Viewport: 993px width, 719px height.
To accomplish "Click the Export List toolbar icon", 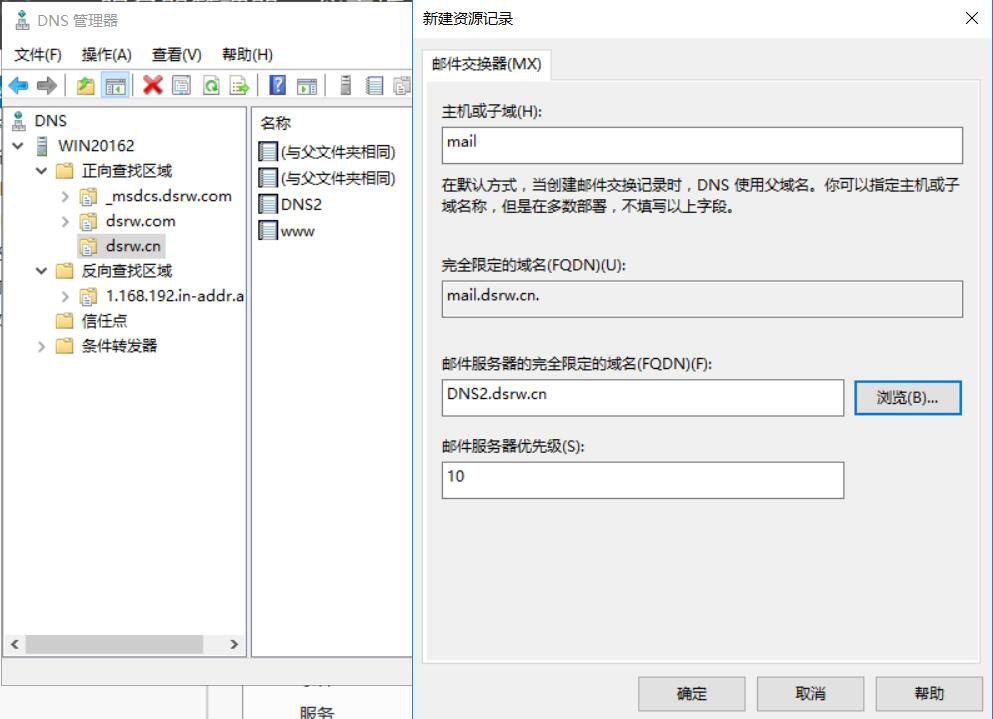I will (x=239, y=86).
